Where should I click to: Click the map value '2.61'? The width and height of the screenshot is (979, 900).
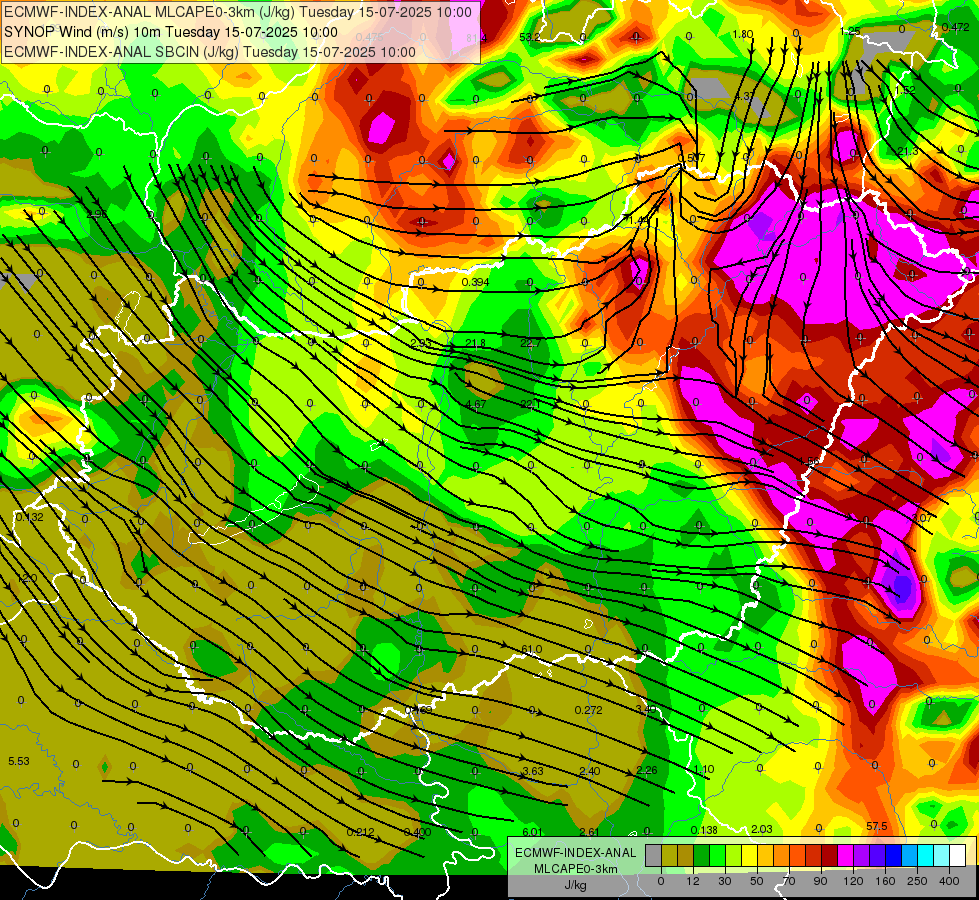pos(589,832)
